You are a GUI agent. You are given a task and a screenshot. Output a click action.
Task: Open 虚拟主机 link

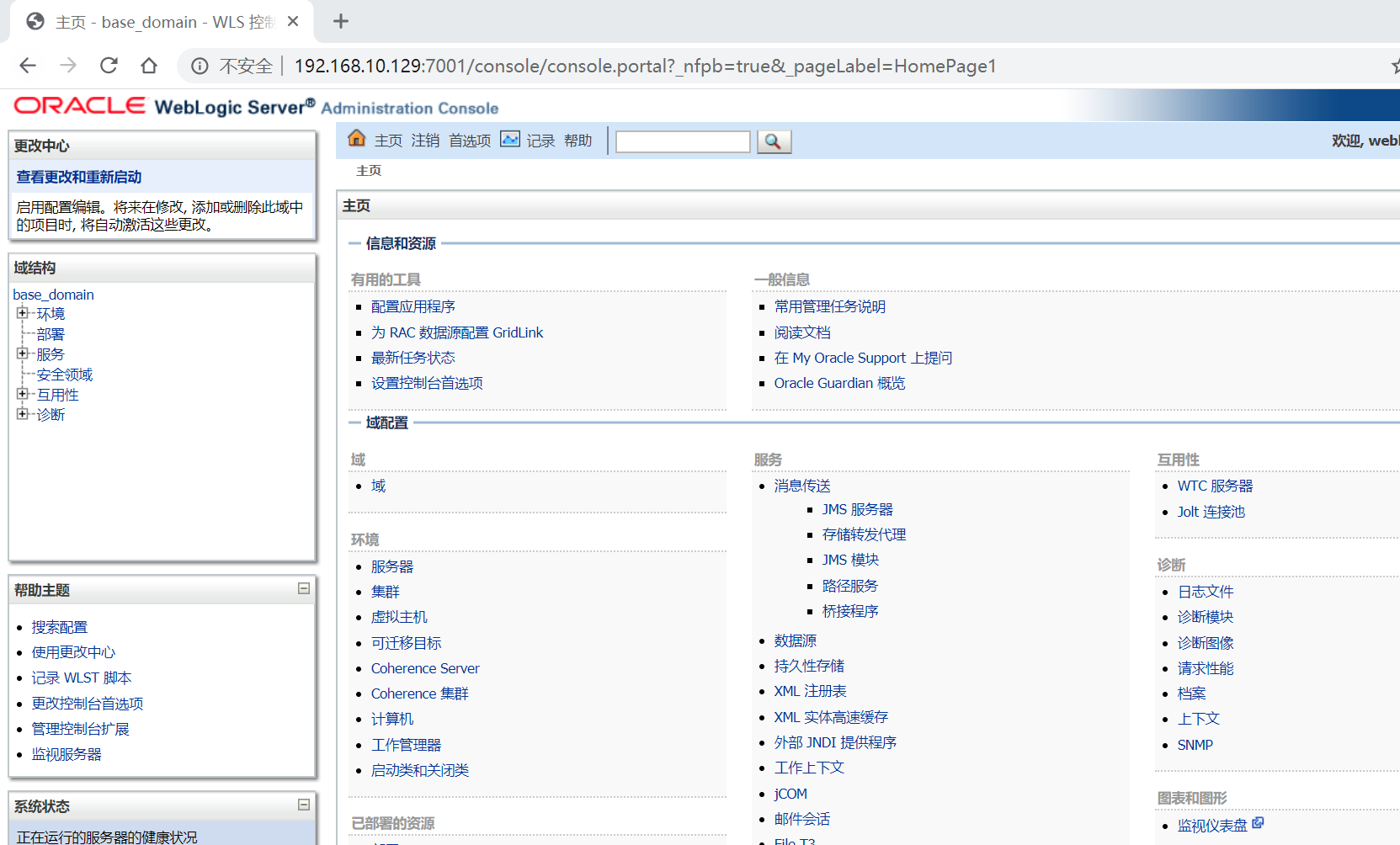pyautogui.click(x=399, y=617)
